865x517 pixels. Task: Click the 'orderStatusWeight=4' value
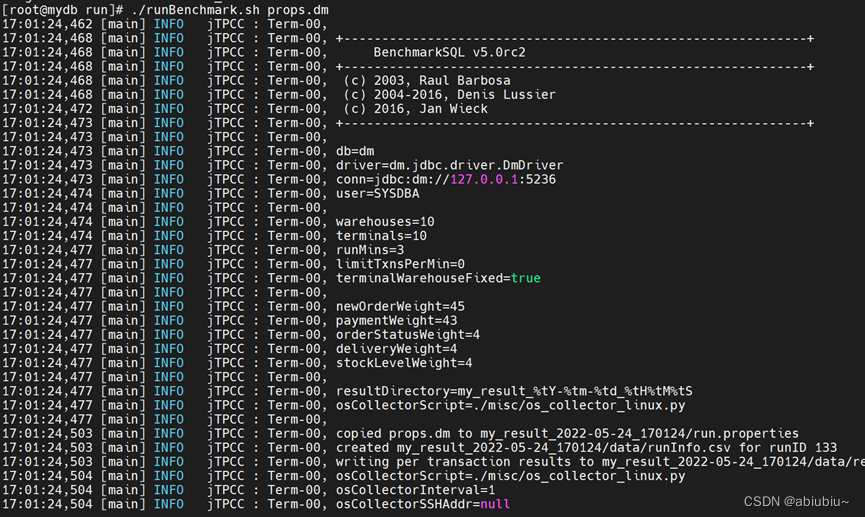click(408, 335)
